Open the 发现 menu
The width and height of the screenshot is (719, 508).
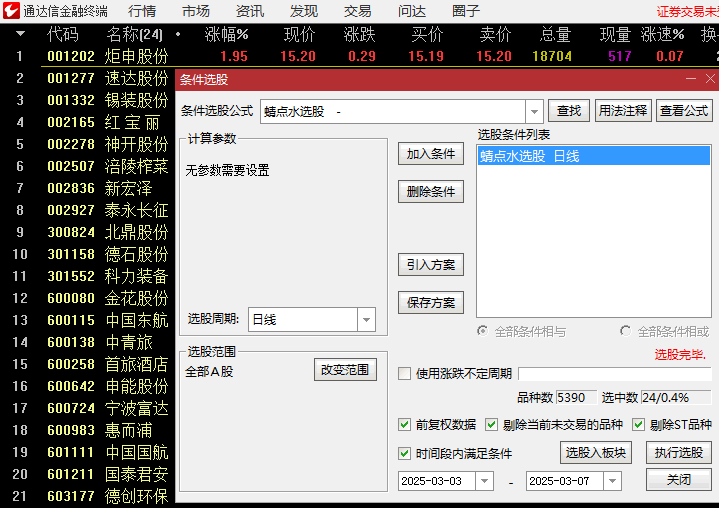(304, 11)
